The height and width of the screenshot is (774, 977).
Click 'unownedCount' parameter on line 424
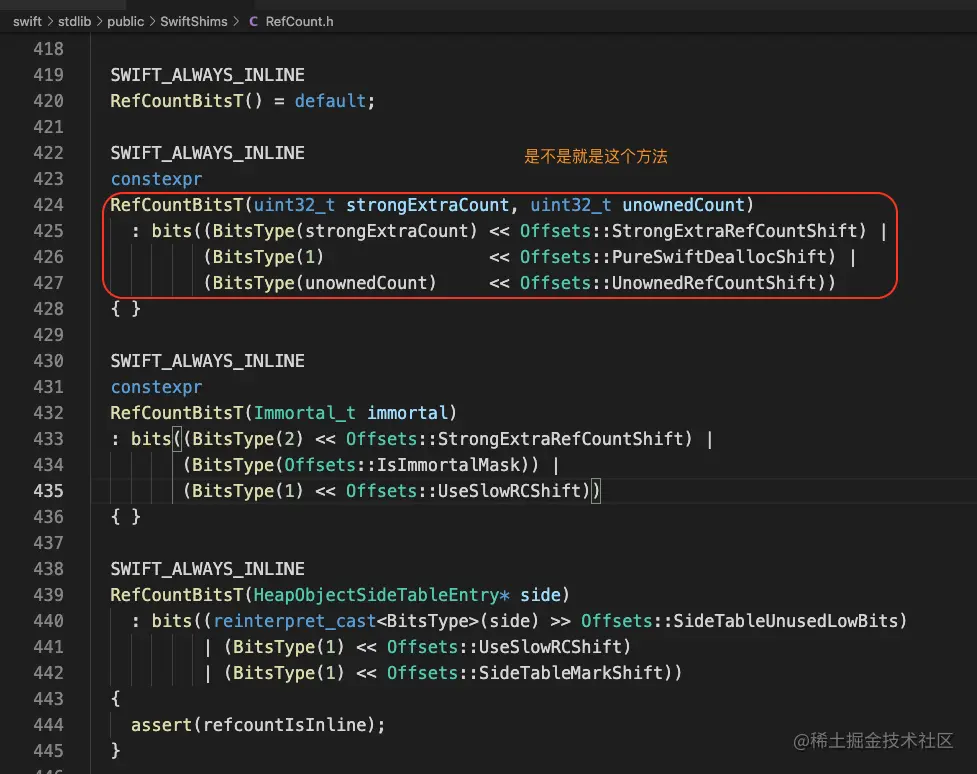(x=684, y=204)
